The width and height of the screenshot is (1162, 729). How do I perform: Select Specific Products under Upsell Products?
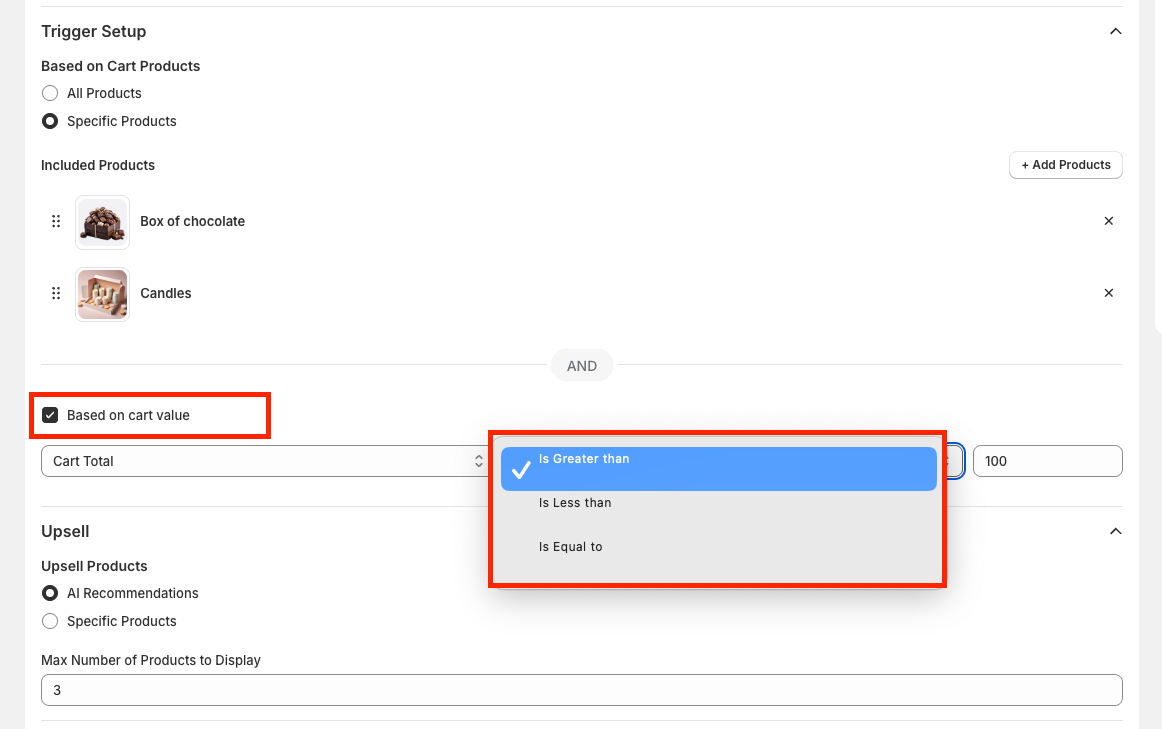coord(50,621)
